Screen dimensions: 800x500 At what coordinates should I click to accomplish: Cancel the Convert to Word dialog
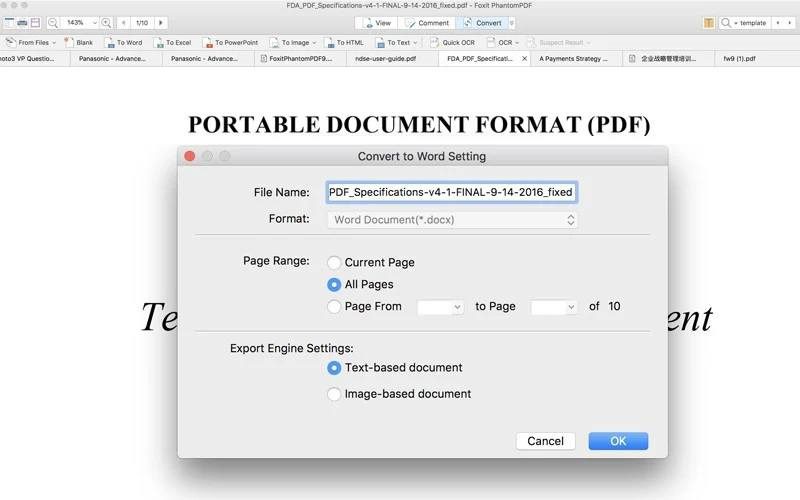click(545, 441)
